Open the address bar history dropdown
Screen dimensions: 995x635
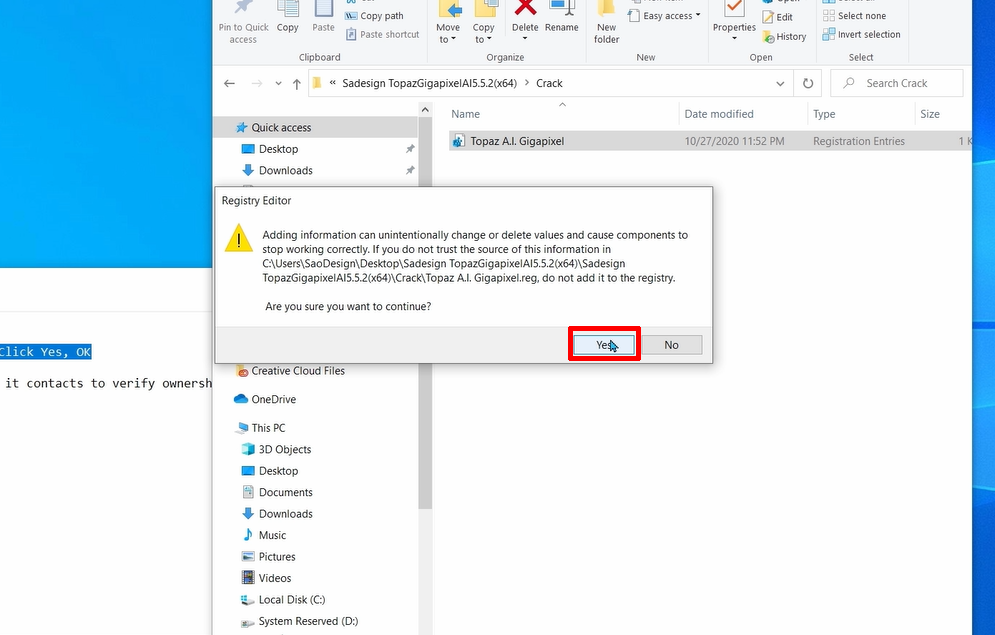click(780, 83)
